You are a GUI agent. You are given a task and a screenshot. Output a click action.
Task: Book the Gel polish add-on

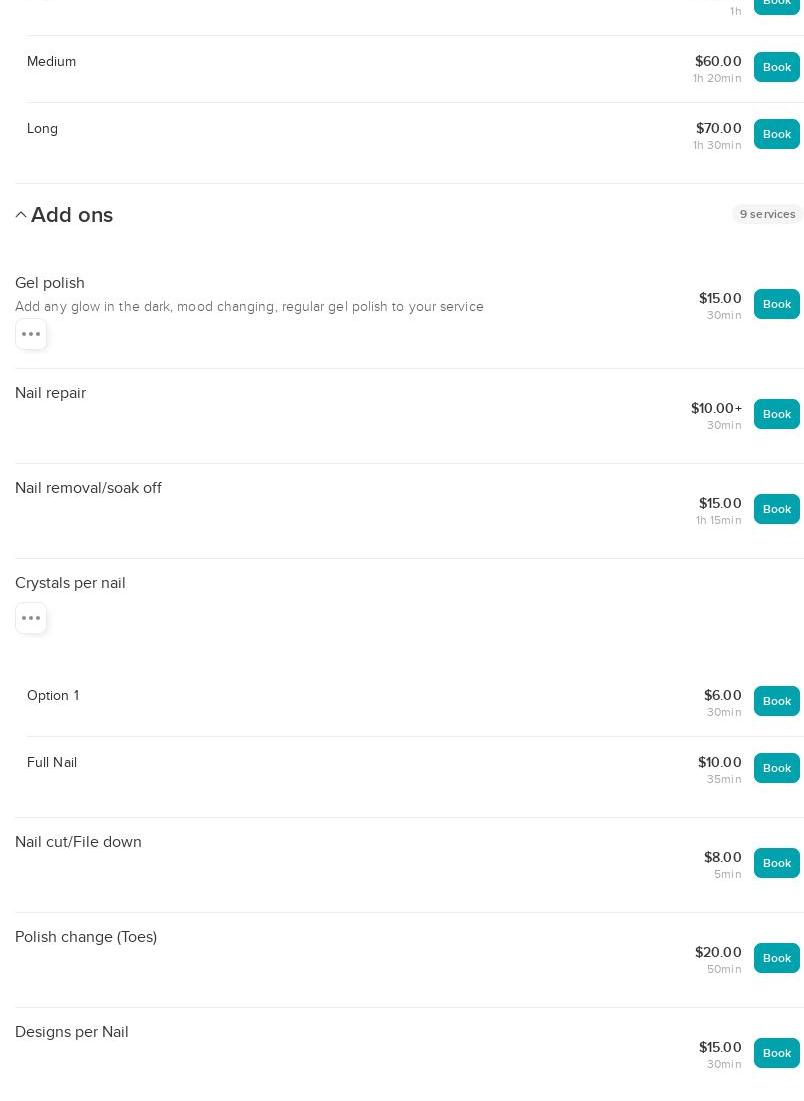point(776,304)
